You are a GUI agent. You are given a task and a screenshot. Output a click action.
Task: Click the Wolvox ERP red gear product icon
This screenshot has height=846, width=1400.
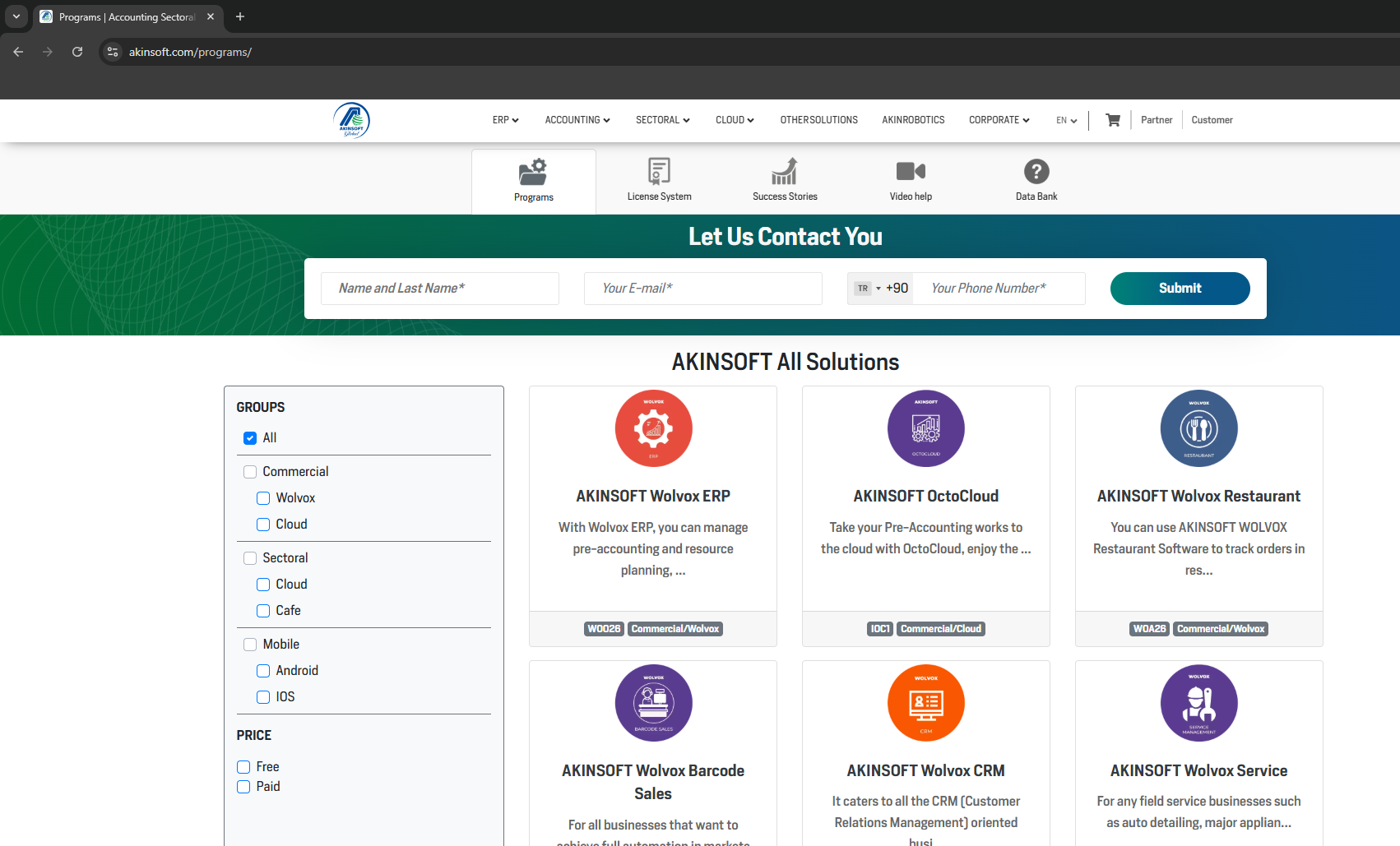(653, 428)
